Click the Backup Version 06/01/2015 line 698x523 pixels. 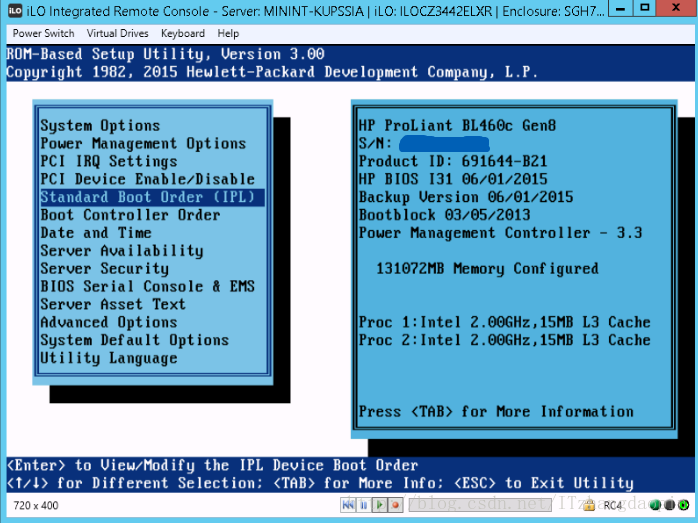[466, 197]
